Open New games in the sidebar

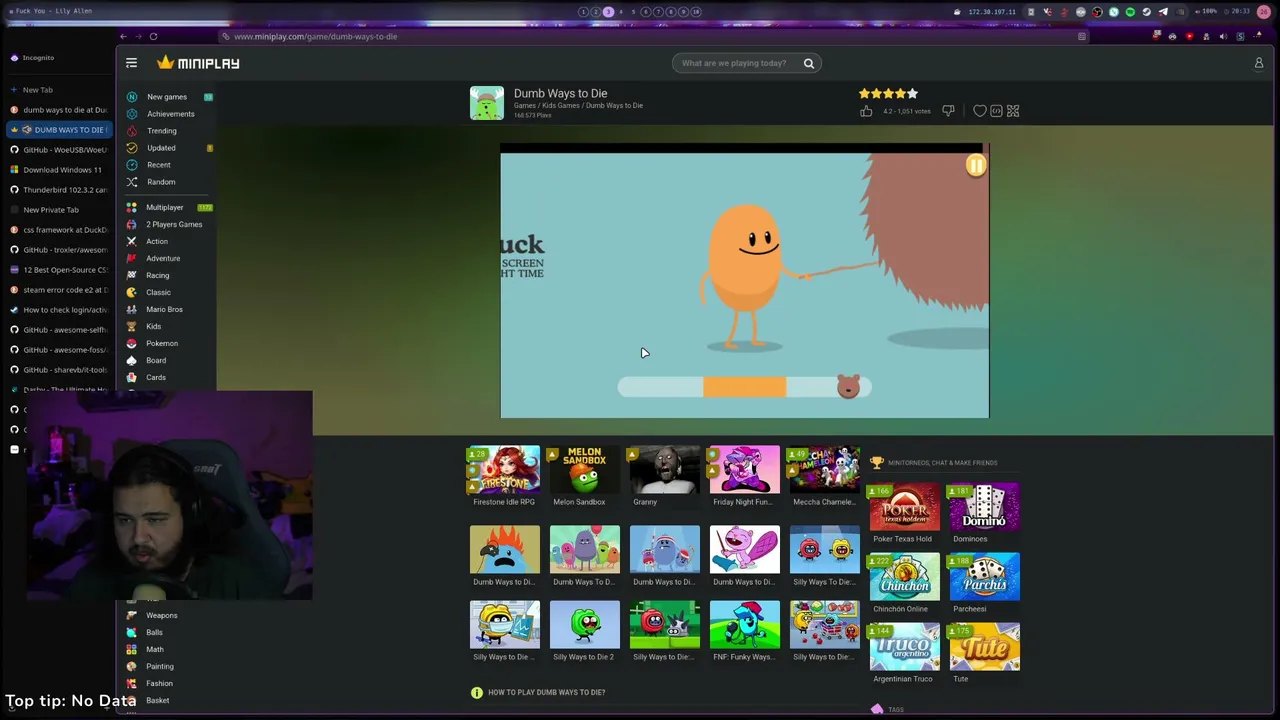tap(167, 97)
